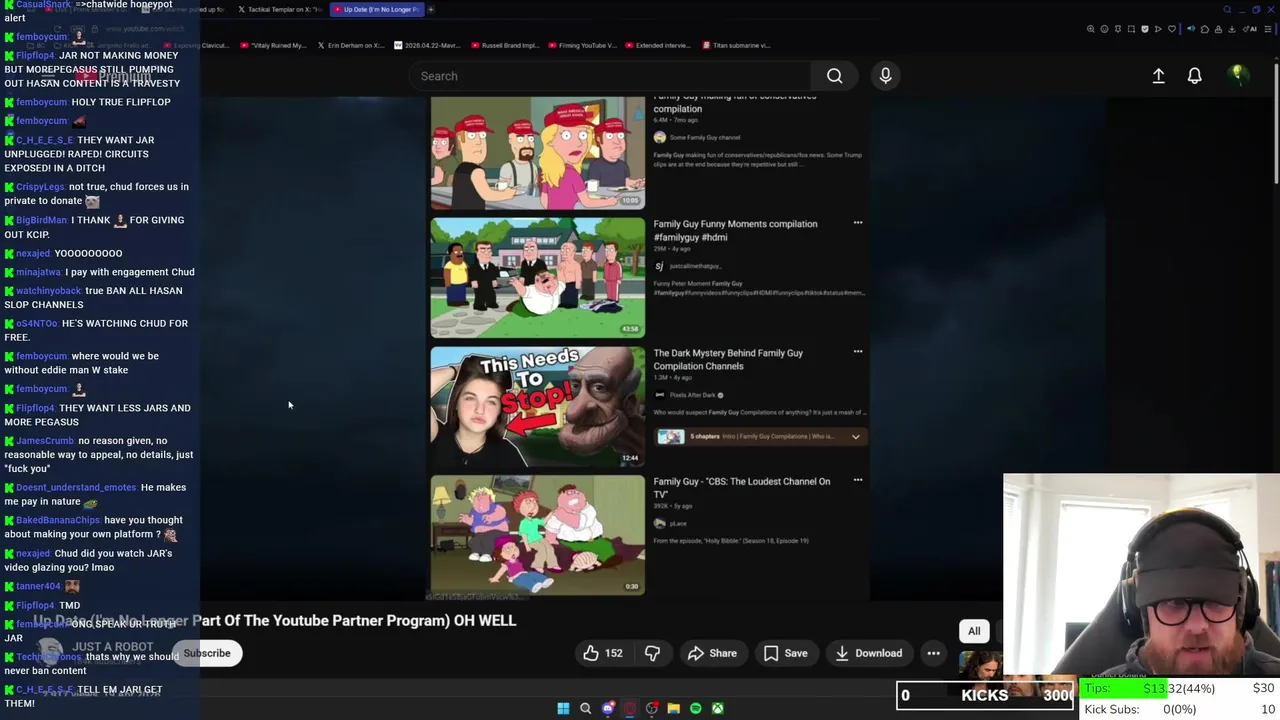Open Erin Derham on X bookmark
1280x720 pixels.
(350, 45)
